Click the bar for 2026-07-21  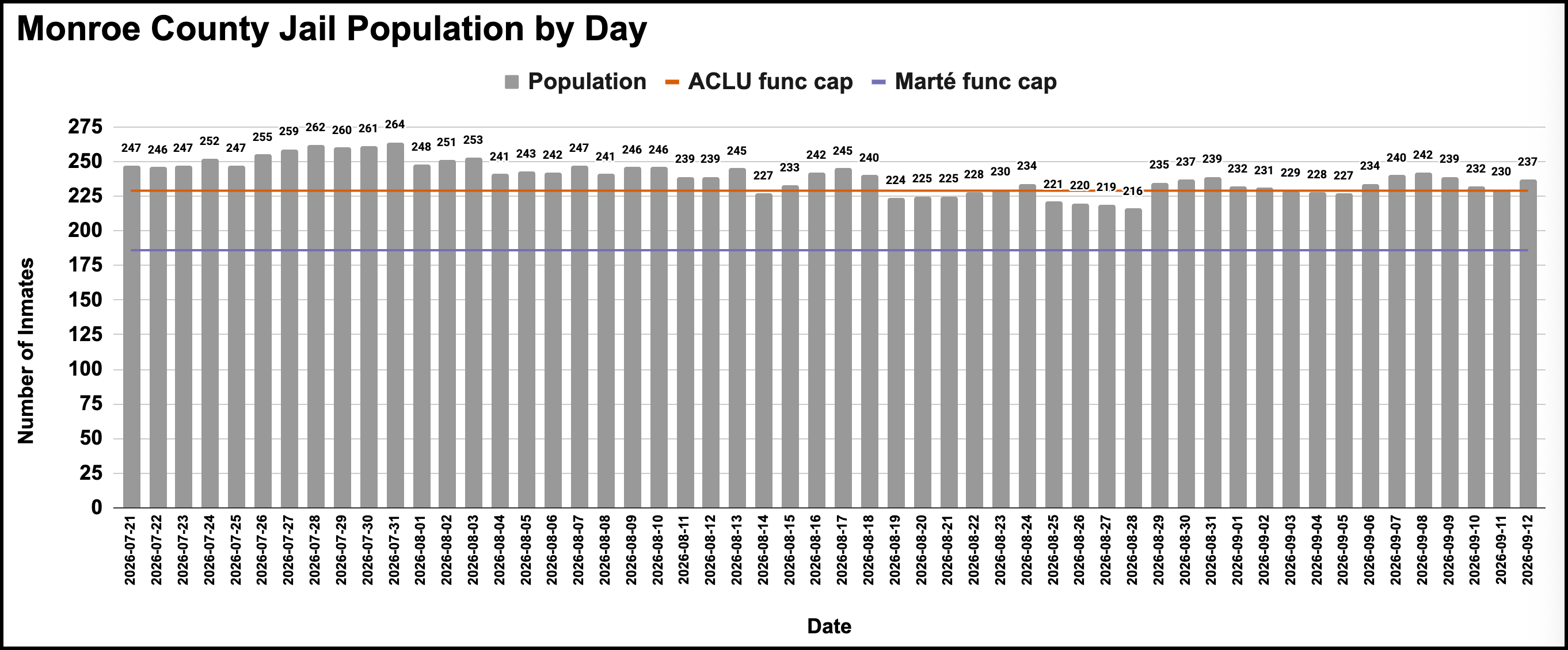[131, 337]
